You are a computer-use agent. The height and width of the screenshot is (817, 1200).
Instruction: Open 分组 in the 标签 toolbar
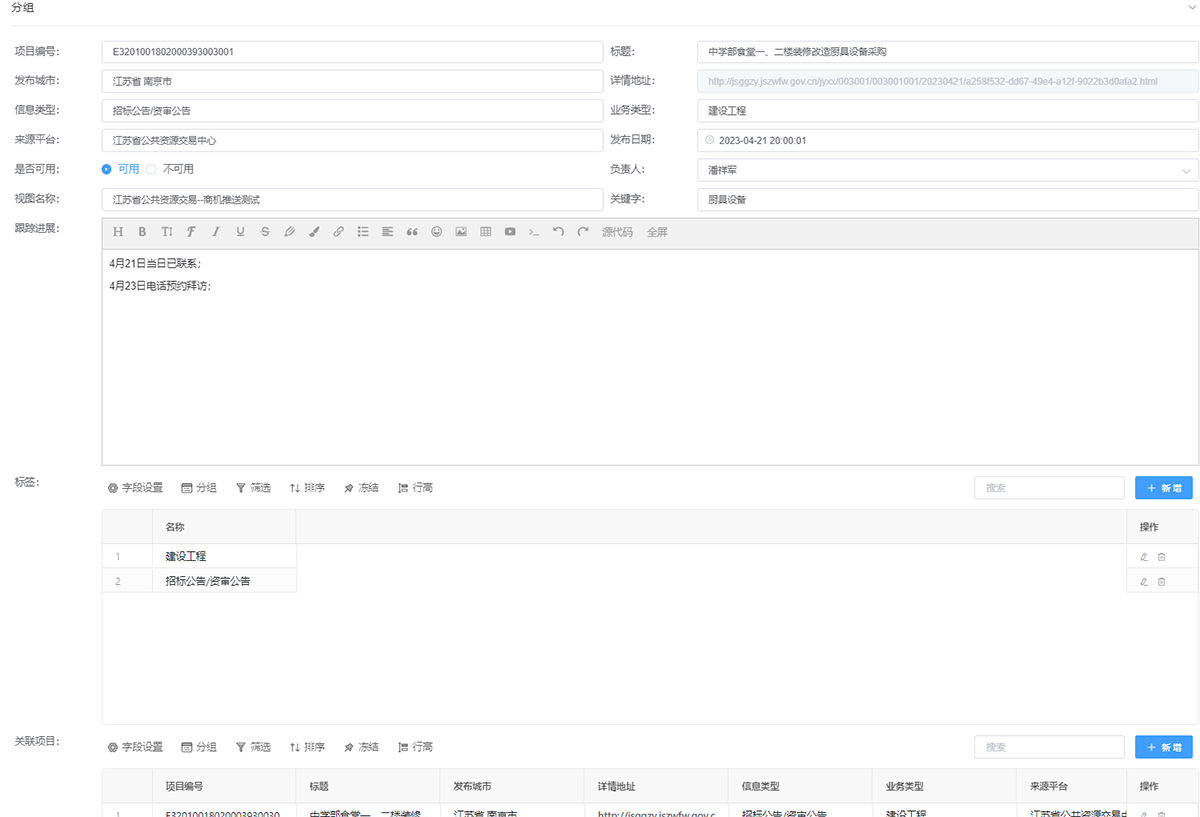pyautogui.click(x=199, y=488)
